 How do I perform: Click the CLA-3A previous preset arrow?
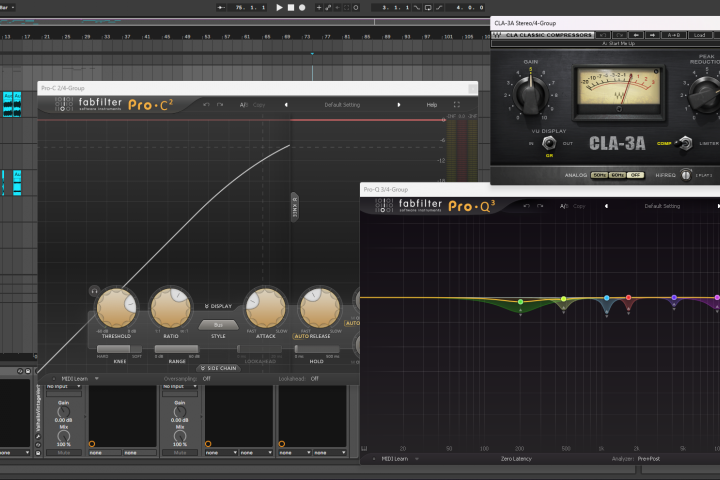(636, 35)
